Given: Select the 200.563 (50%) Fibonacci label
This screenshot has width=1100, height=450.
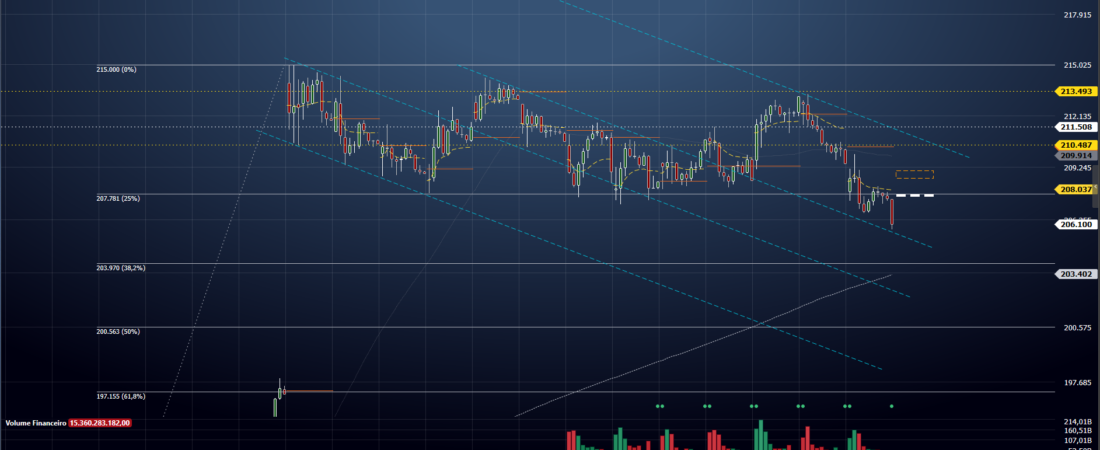Looking at the screenshot, I should pos(119,331).
